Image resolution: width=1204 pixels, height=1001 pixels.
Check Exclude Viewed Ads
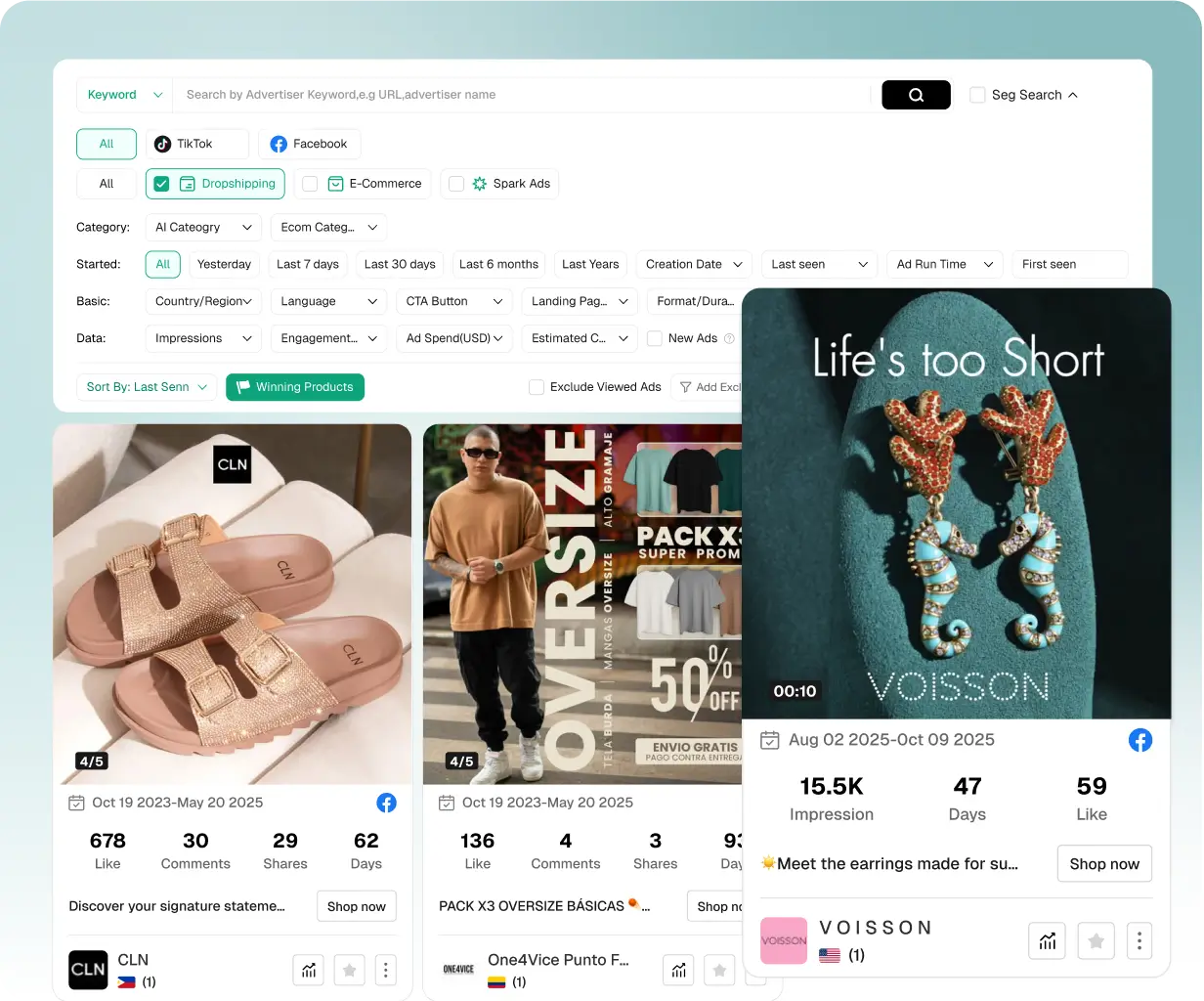537,387
